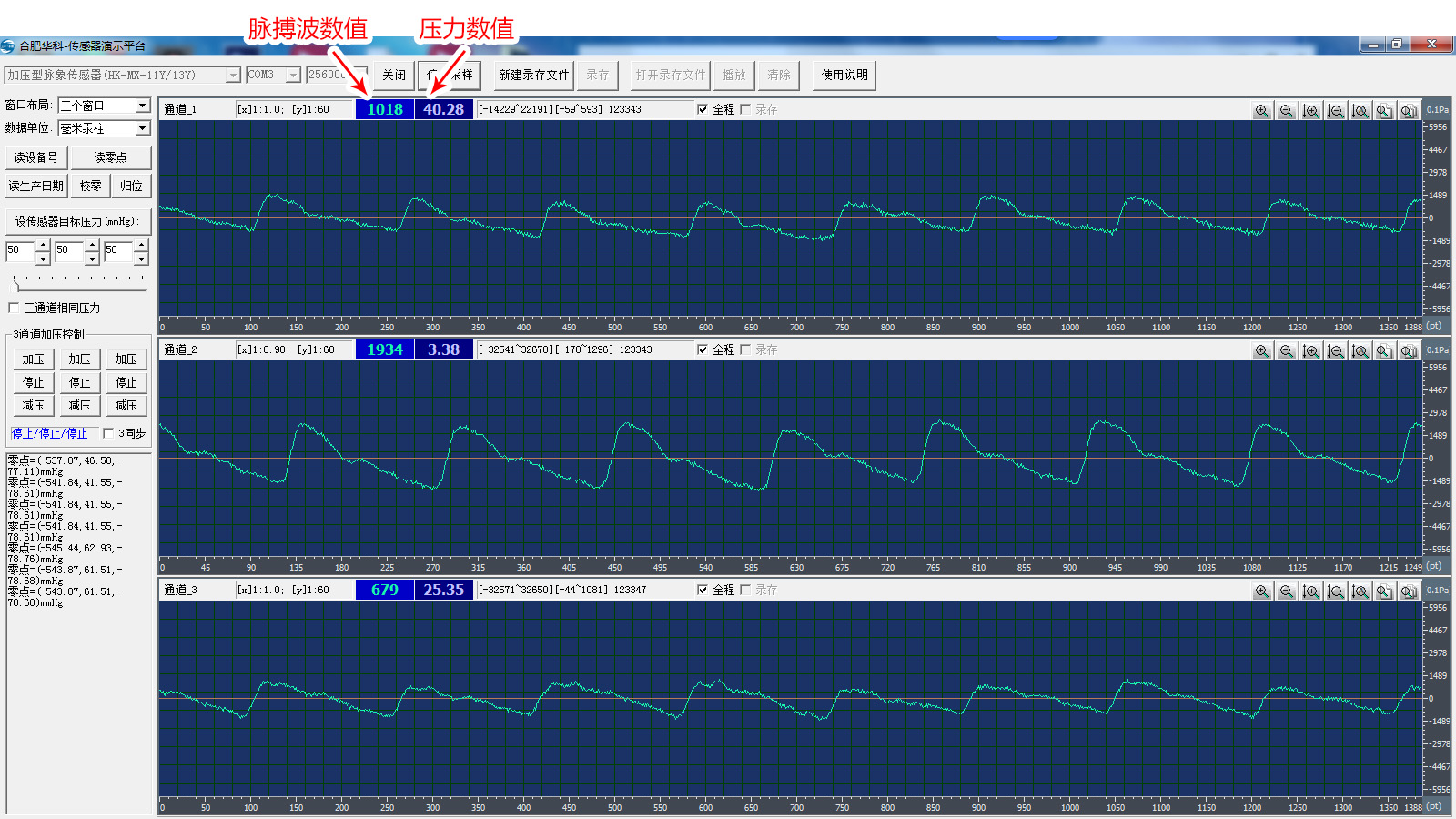Click the 新建录存文件 toolbar button
The image size is (1456, 819).
(x=533, y=75)
